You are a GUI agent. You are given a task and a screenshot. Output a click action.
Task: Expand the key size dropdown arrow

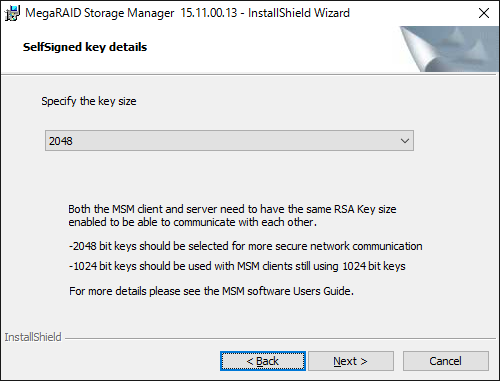click(x=405, y=141)
